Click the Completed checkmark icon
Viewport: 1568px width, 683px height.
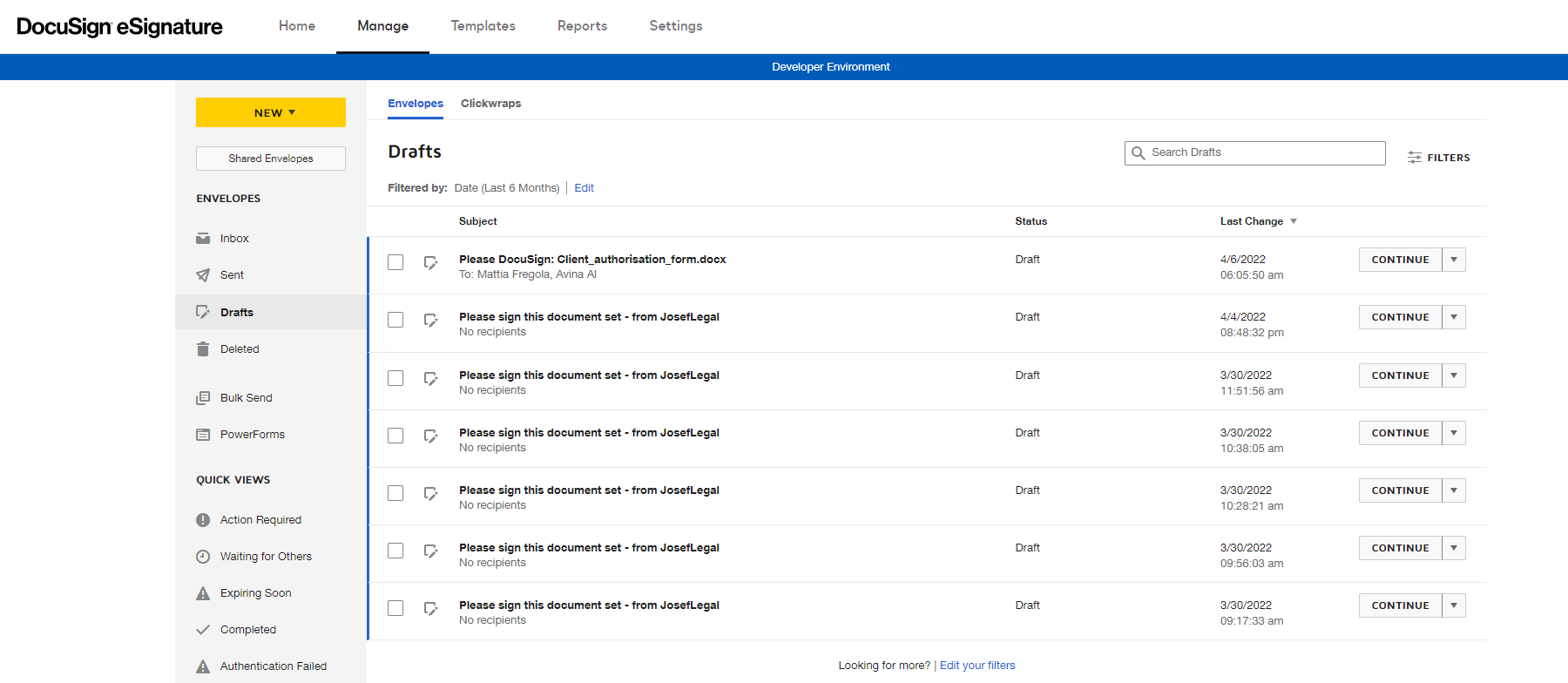coord(203,630)
